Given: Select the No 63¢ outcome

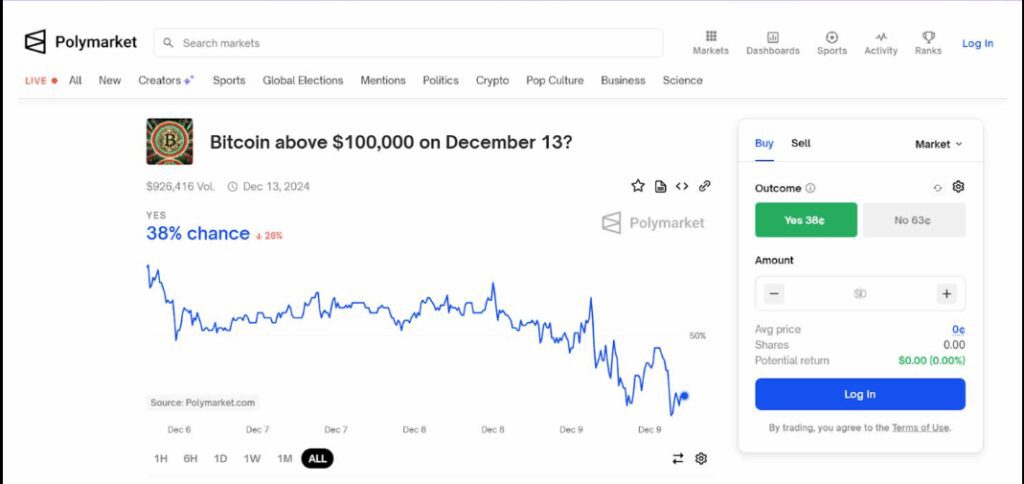Looking at the screenshot, I should [x=914, y=220].
